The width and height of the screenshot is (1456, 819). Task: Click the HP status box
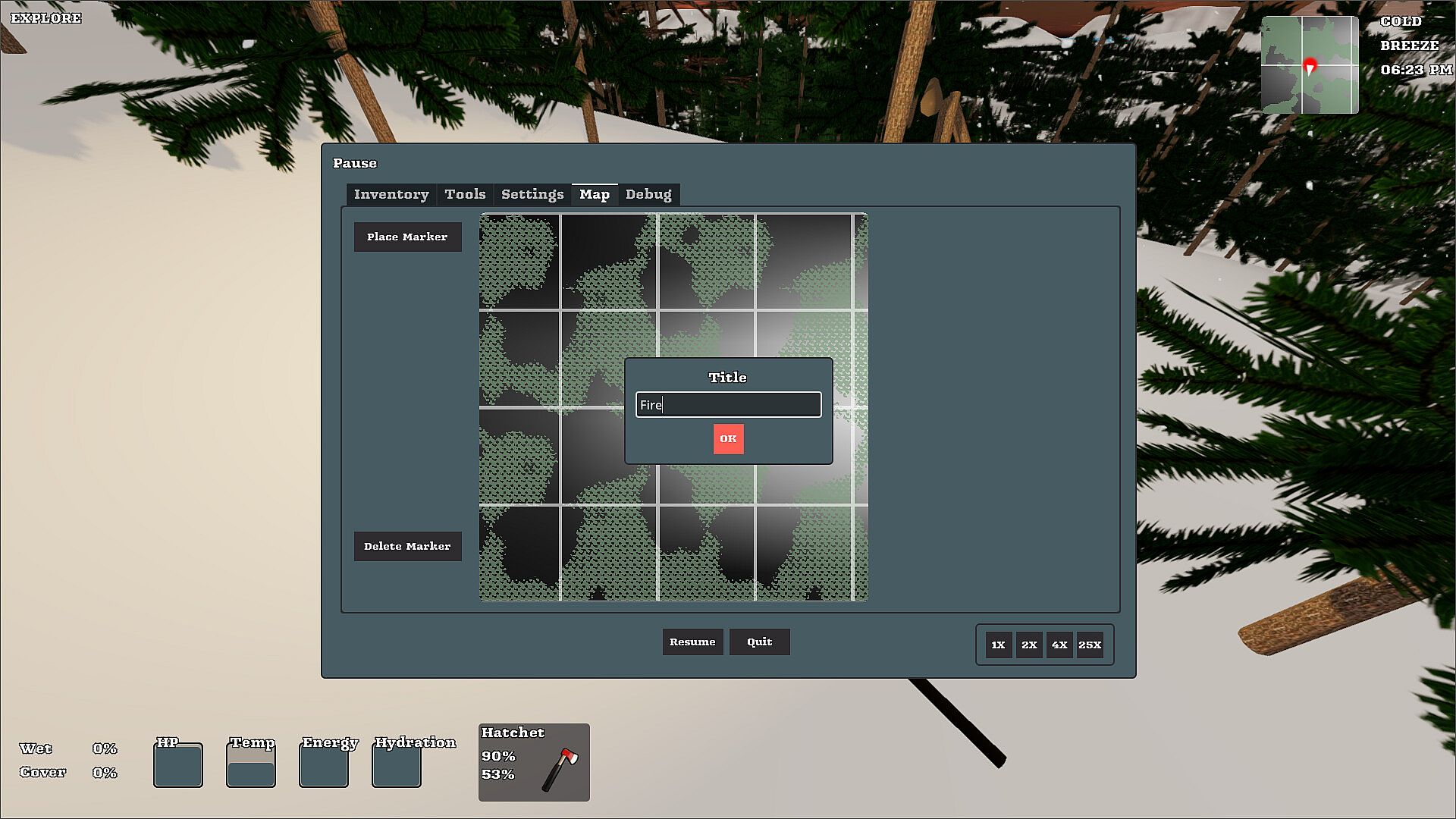pyautogui.click(x=178, y=765)
